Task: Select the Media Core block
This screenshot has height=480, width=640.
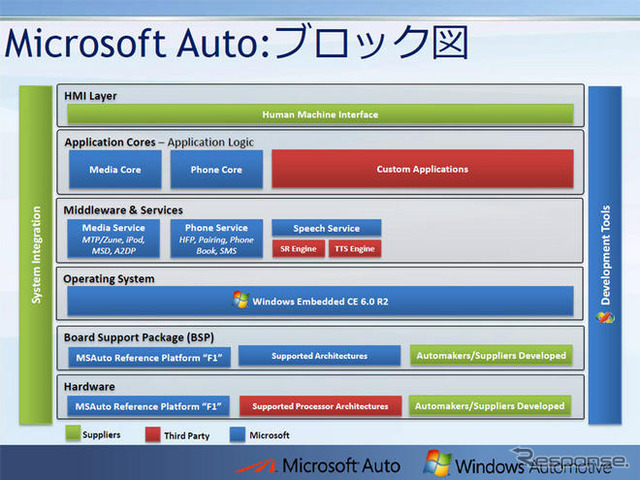Action: click(115, 169)
